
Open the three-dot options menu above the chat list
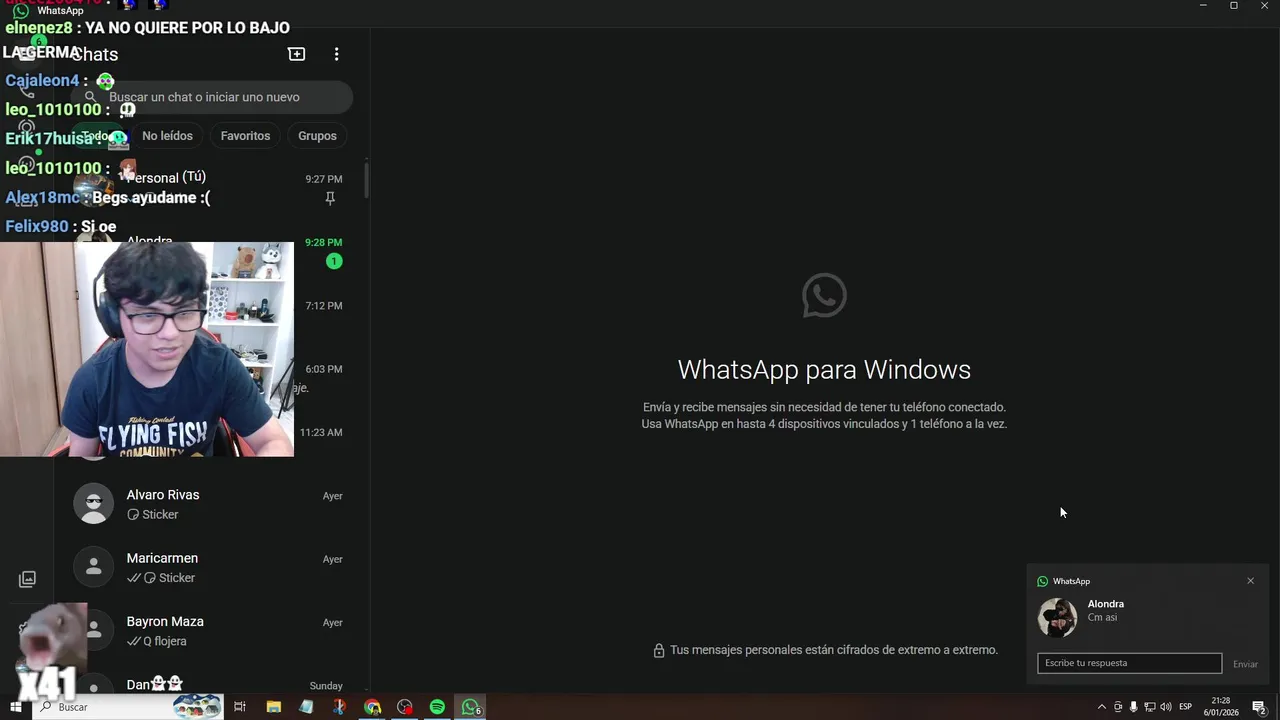point(336,54)
